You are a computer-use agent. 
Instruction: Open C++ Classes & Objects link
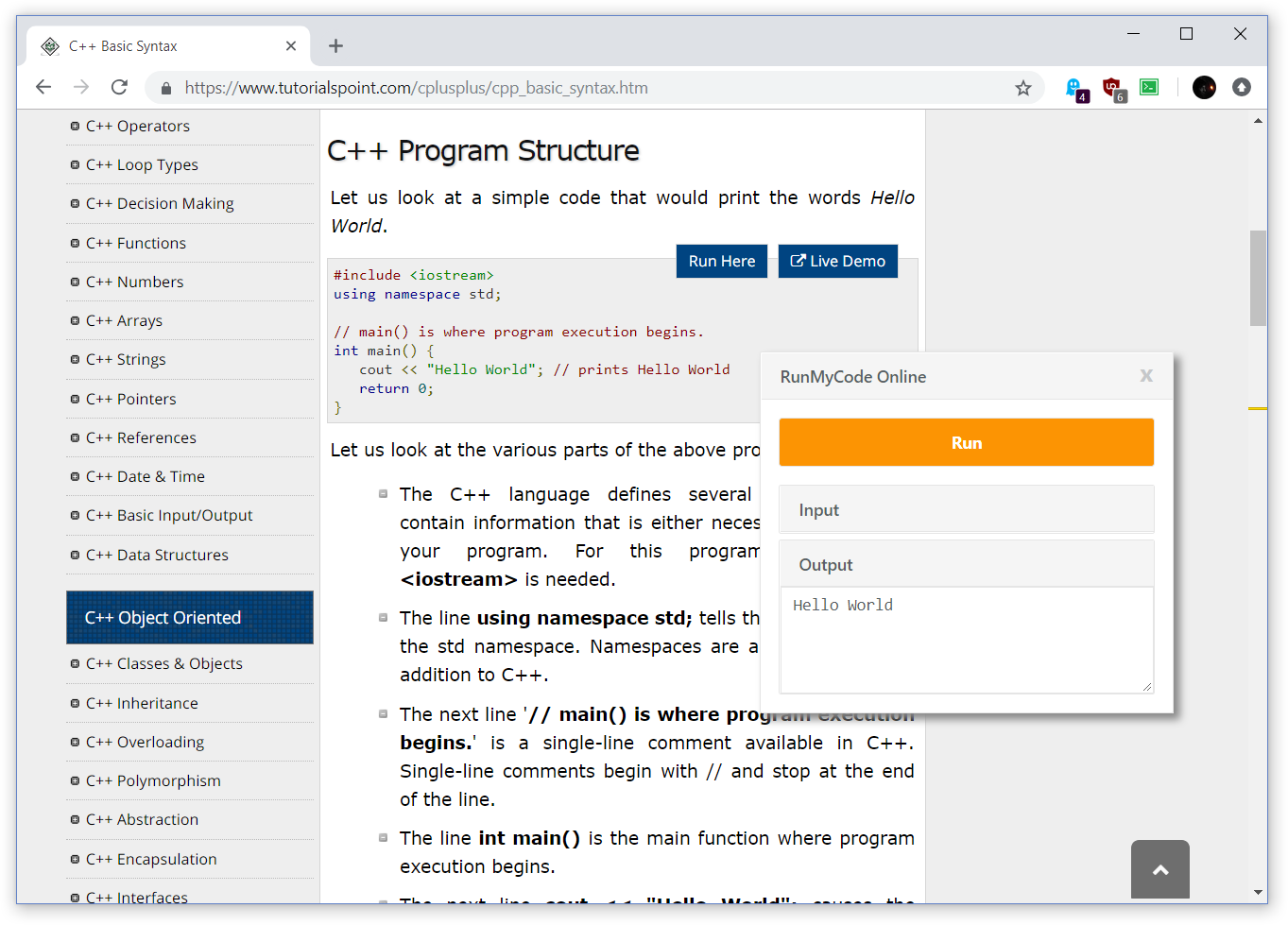164,663
